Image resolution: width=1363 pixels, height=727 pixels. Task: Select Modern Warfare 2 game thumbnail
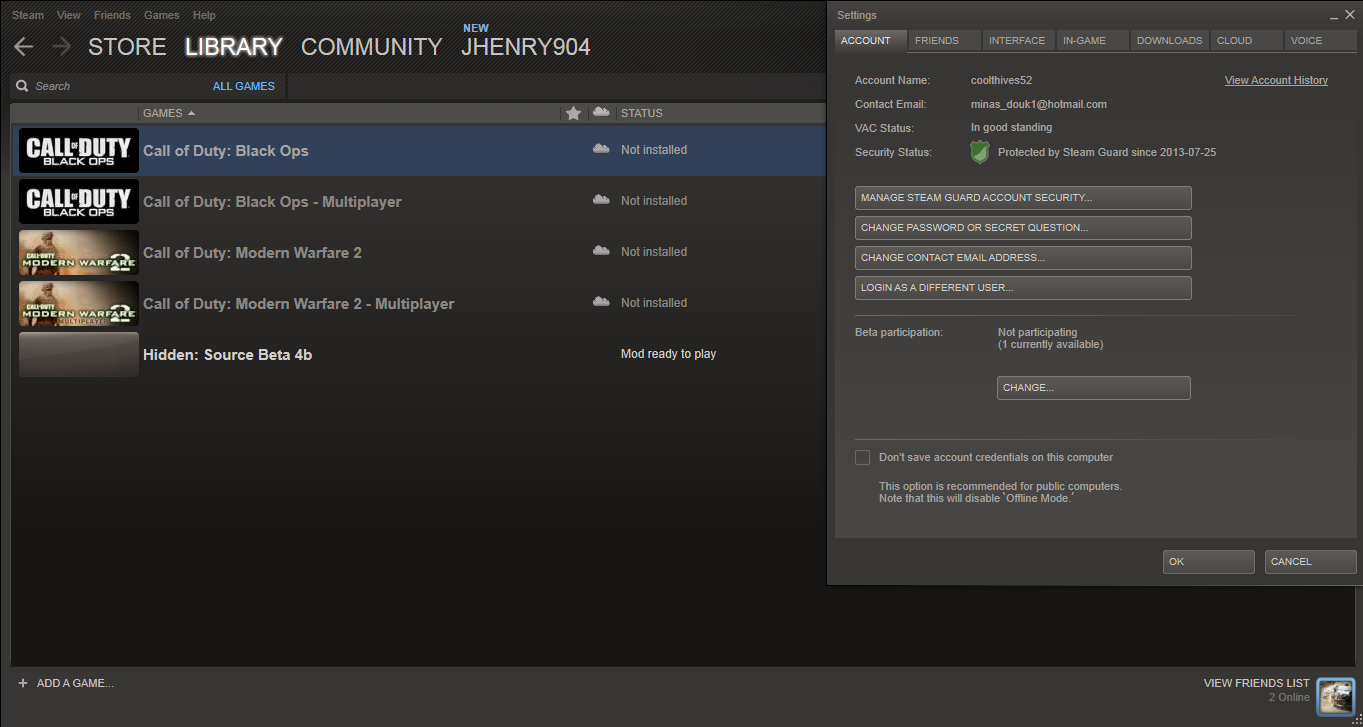[x=79, y=252]
